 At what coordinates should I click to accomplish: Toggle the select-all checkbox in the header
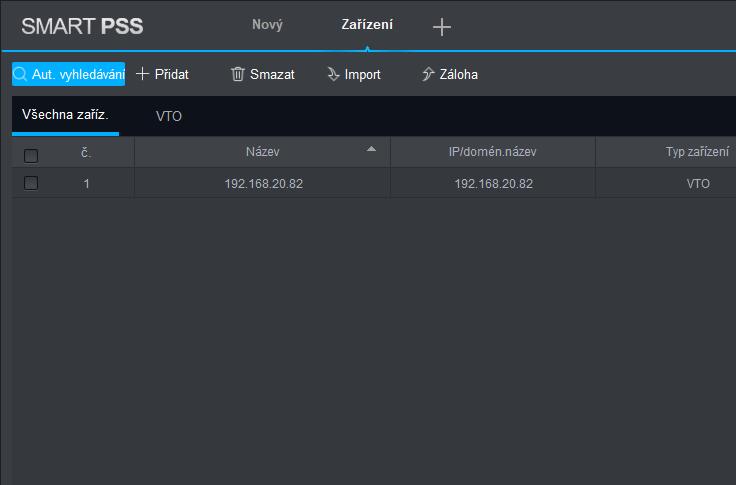tap(31, 155)
